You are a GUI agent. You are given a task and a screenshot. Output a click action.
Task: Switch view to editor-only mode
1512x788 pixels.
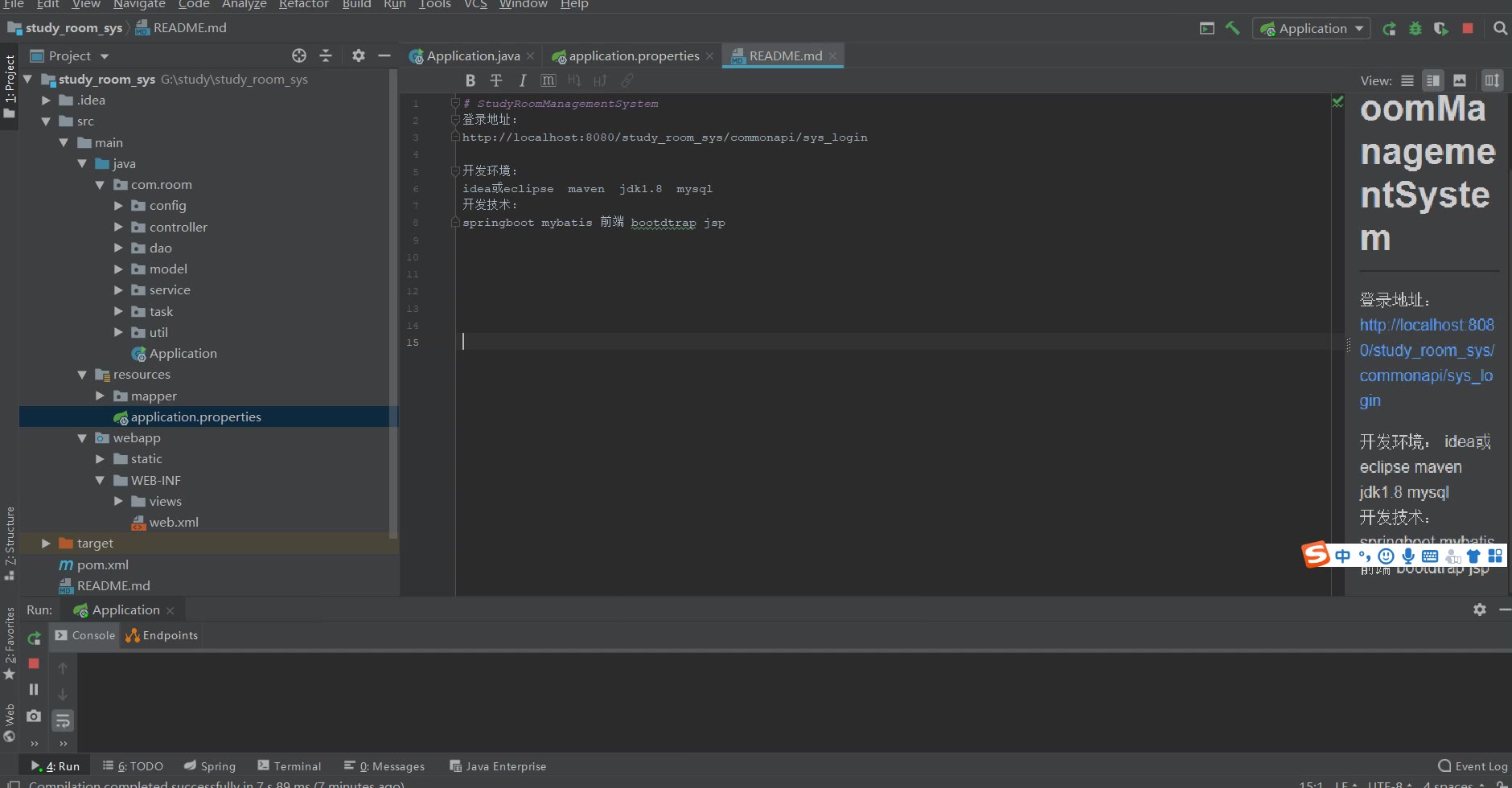click(1407, 80)
